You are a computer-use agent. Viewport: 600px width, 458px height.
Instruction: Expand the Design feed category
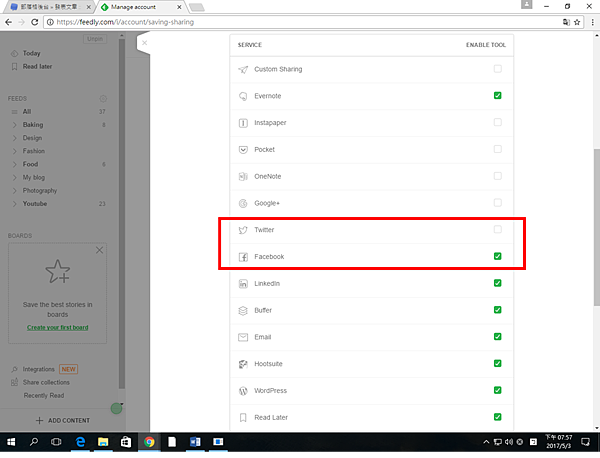[x=15, y=138]
